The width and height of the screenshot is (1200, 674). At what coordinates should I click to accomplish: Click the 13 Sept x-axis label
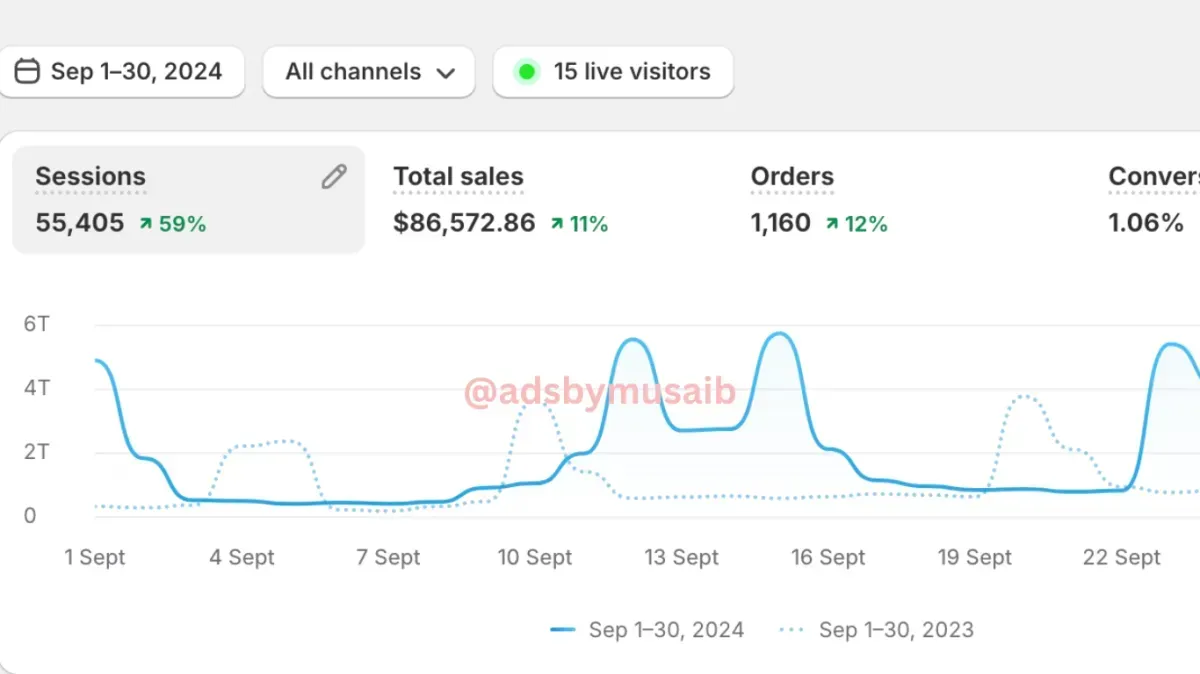[681, 558]
